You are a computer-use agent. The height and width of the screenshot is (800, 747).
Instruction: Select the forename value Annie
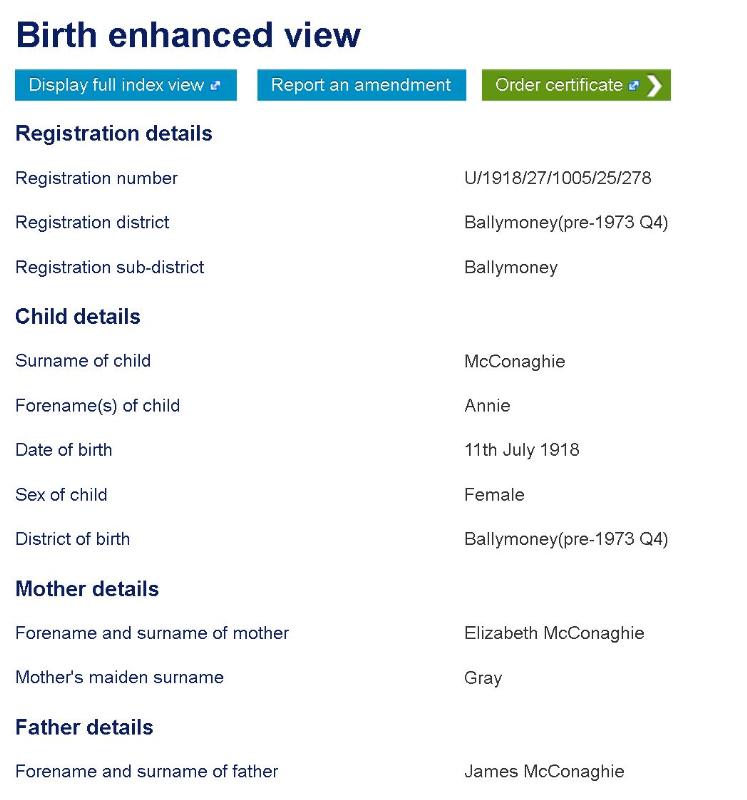(487, 405)
